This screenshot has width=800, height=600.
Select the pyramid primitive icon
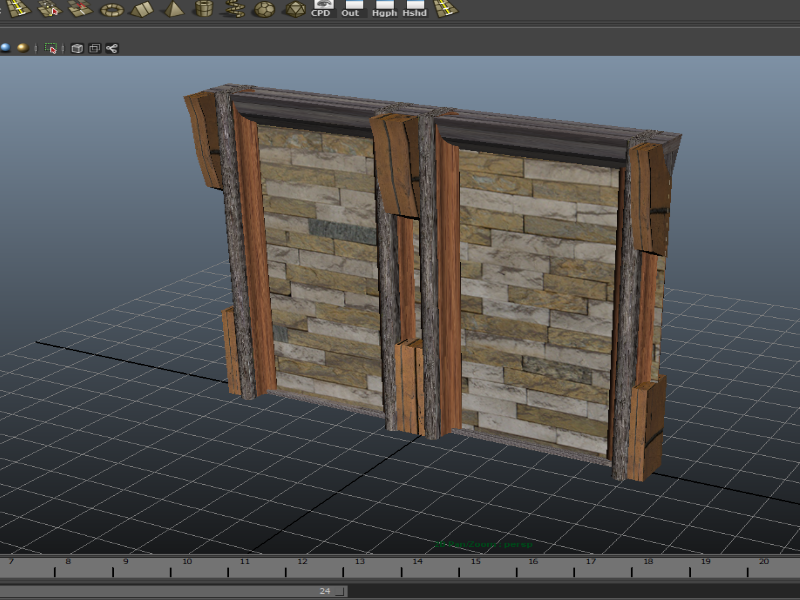(x=173, y=9)
